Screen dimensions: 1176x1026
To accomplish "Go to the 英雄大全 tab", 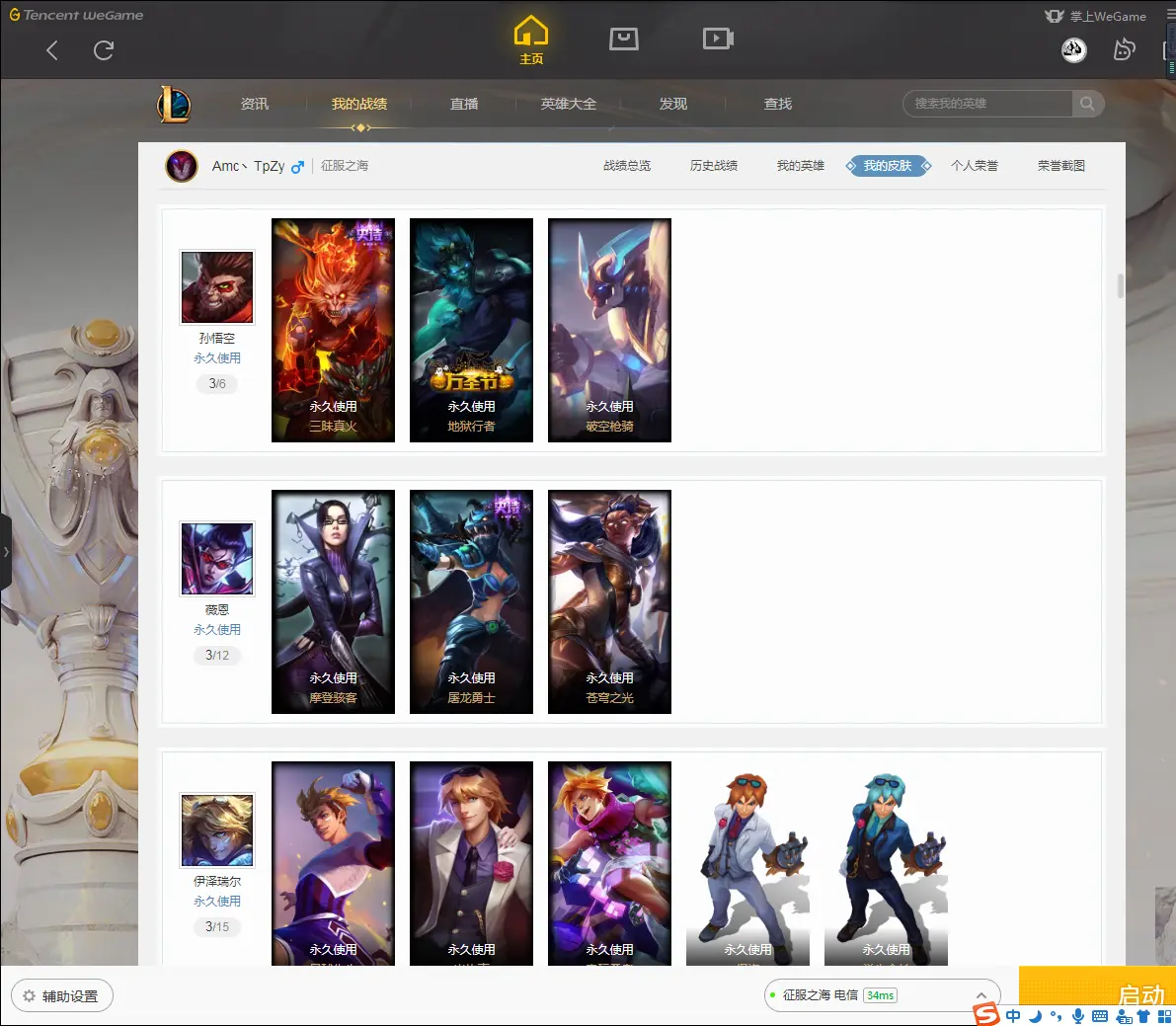I will point(569,104).
